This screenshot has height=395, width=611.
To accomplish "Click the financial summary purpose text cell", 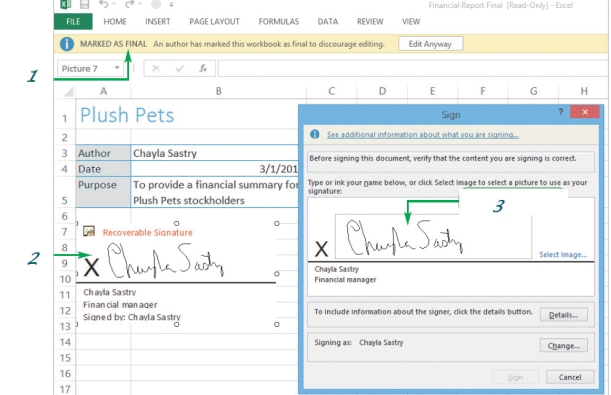I will 215,192.
